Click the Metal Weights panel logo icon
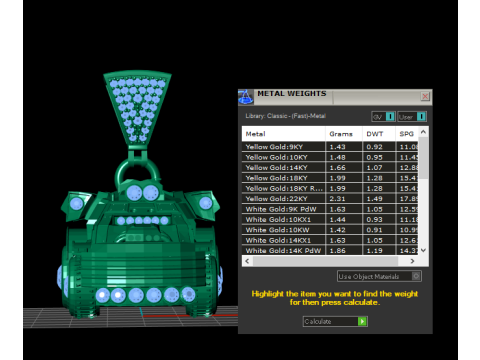This screenshot has width=480, height=360. pyautogui.click(x=246, y=97)
